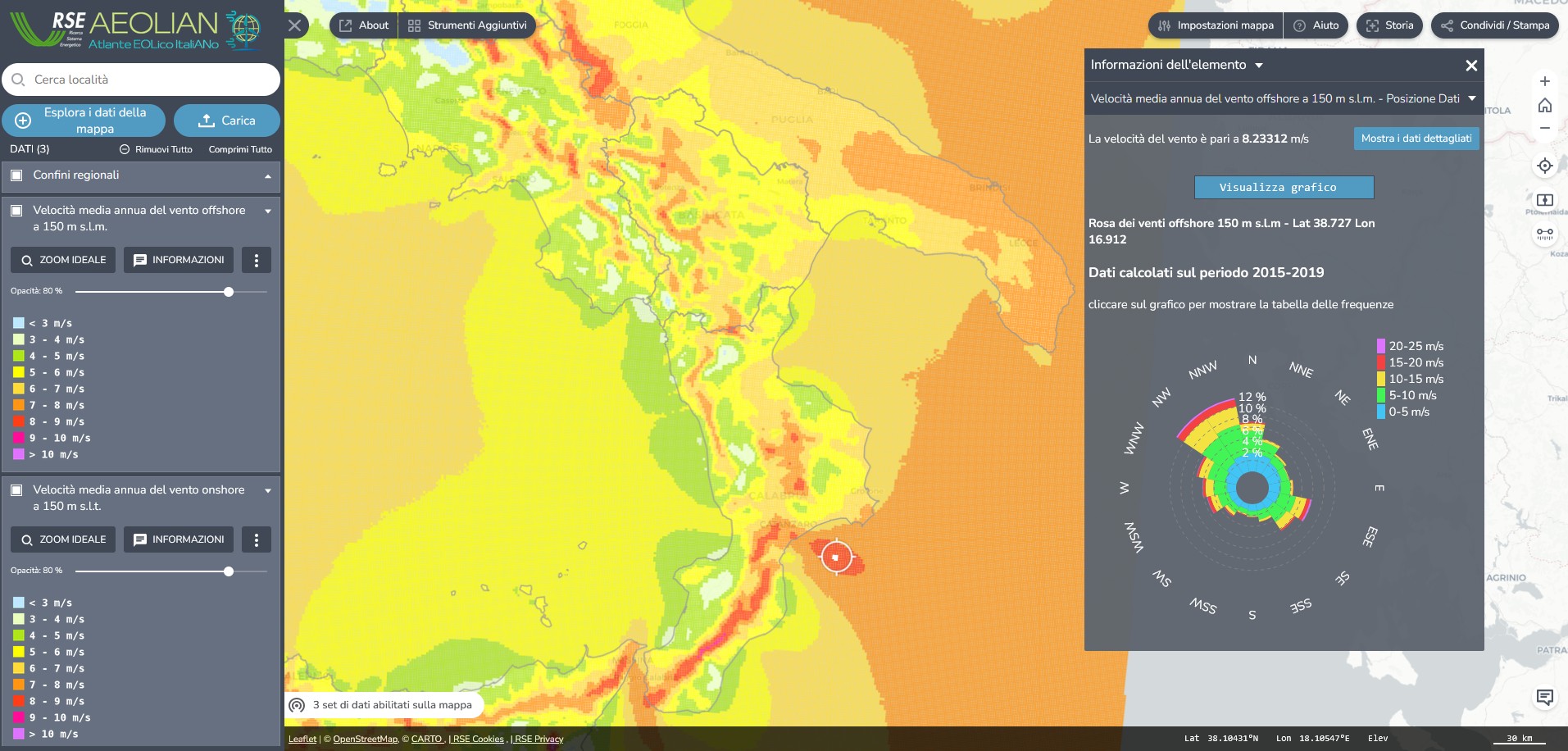
Task: Open the About link
Action: 364,25
